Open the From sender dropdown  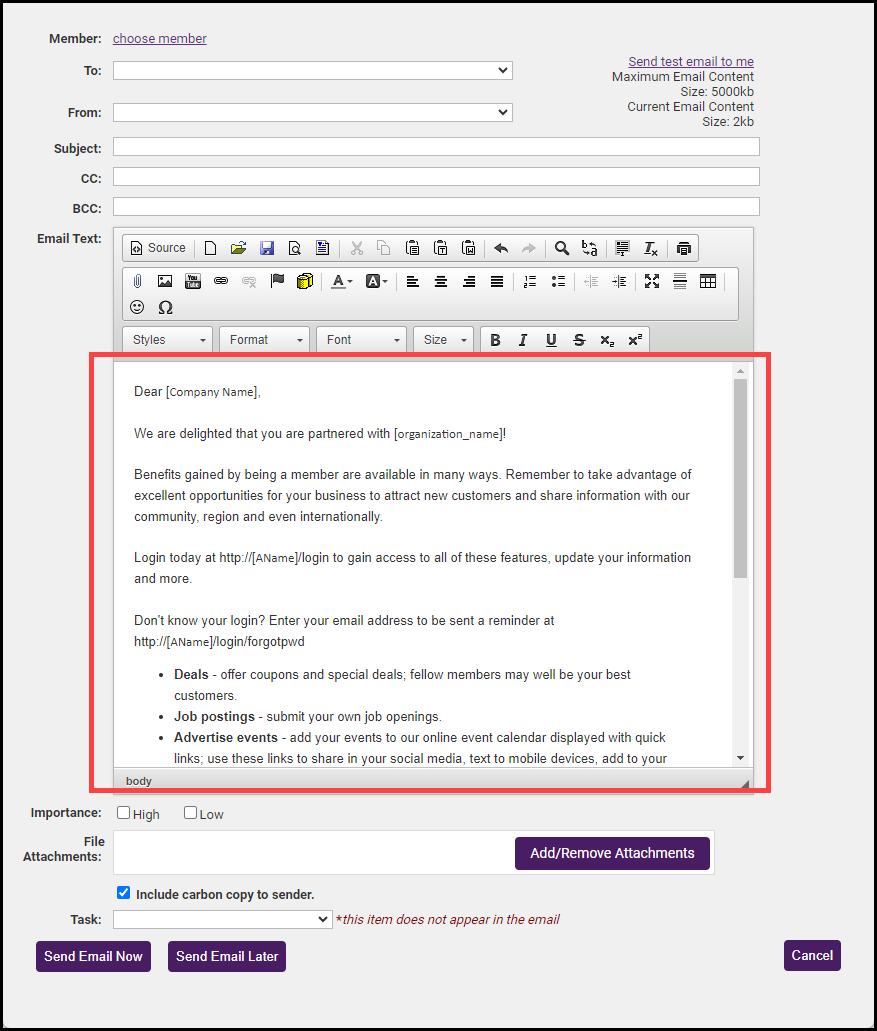(x=313, y=112)
